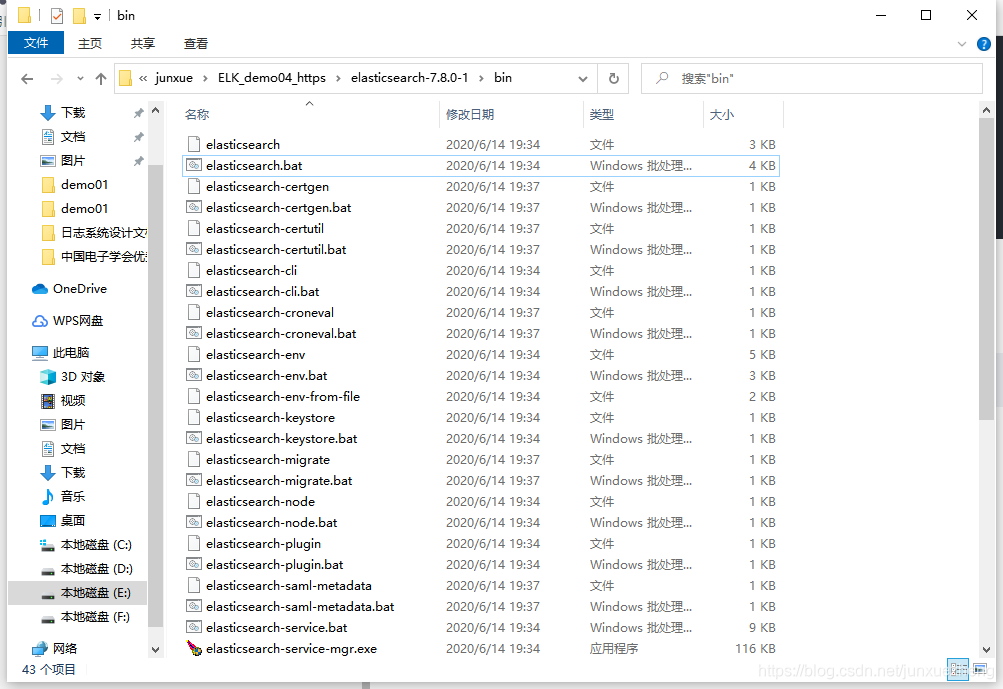Open the quick access toolbar customize dropdown
The image size is (1003, 689).
tap(97, 17)
